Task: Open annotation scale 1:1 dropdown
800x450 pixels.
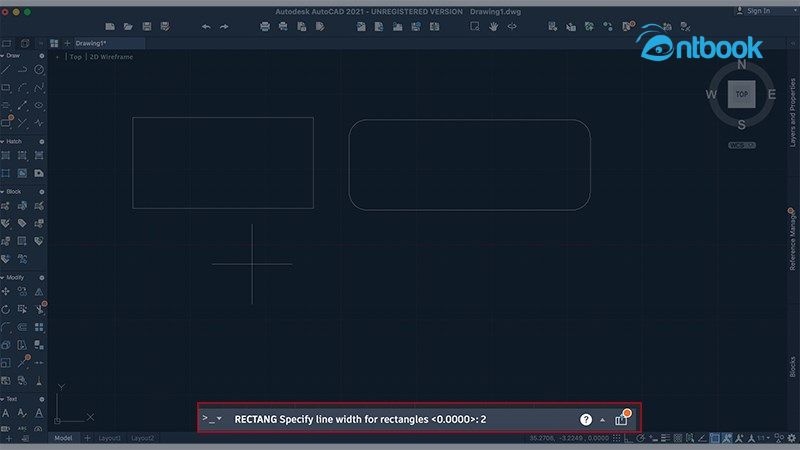Action: pyautogui.click(x=764, y=438)
